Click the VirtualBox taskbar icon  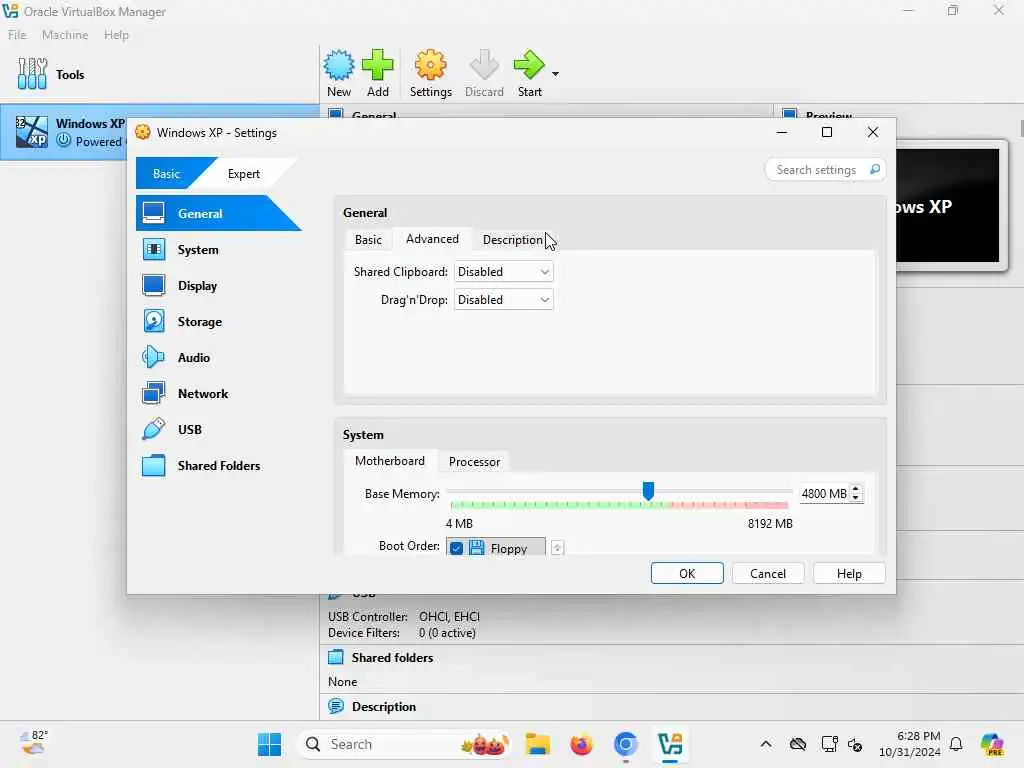pyautogui.click(x=670, y=744)
